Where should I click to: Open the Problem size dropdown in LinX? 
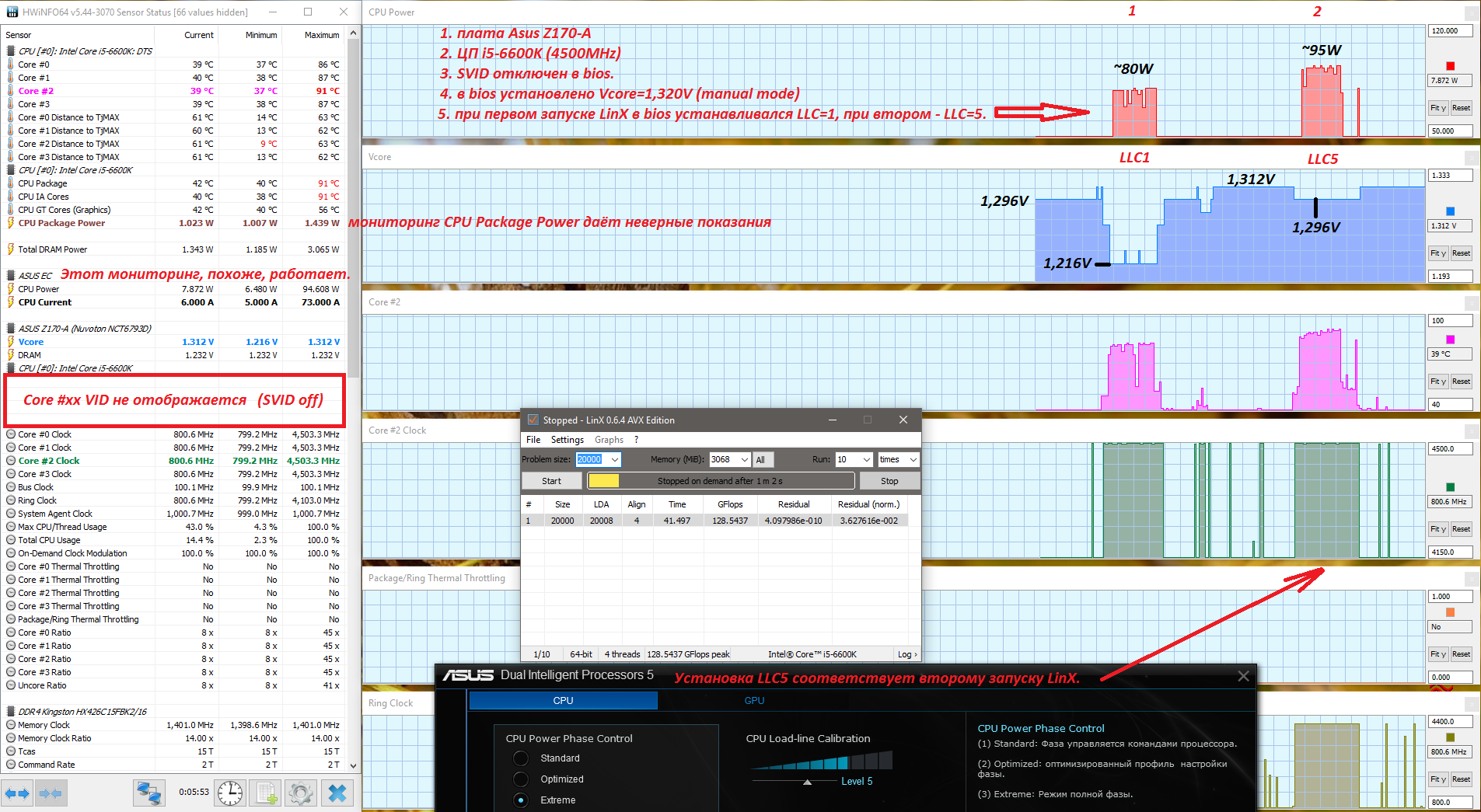[614, 459]
